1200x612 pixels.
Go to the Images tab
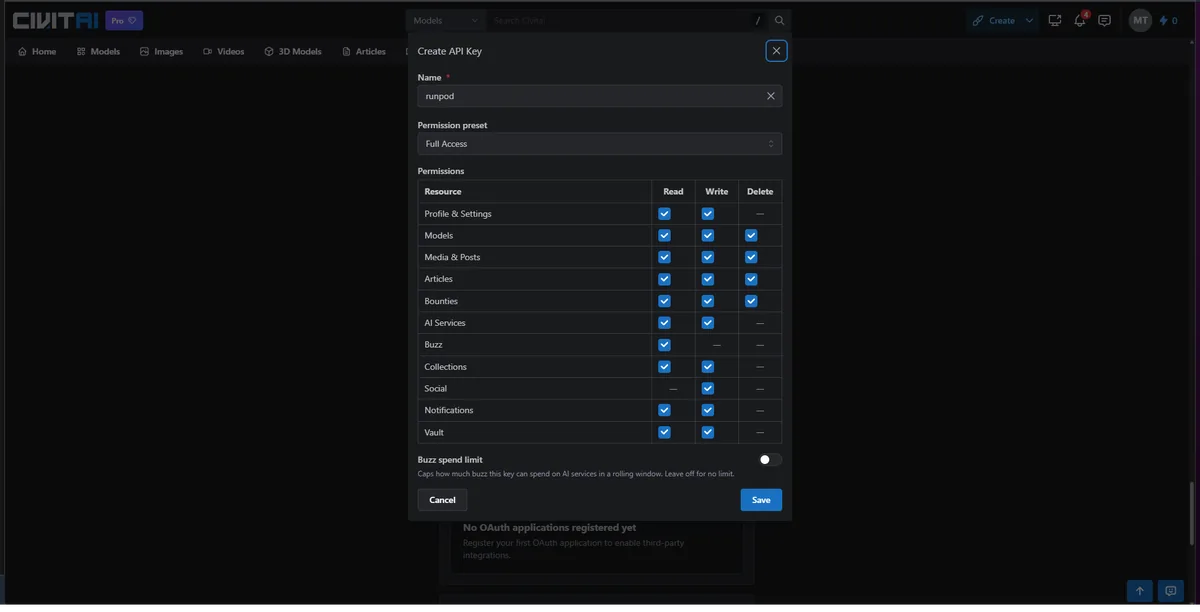click(161, 51)
